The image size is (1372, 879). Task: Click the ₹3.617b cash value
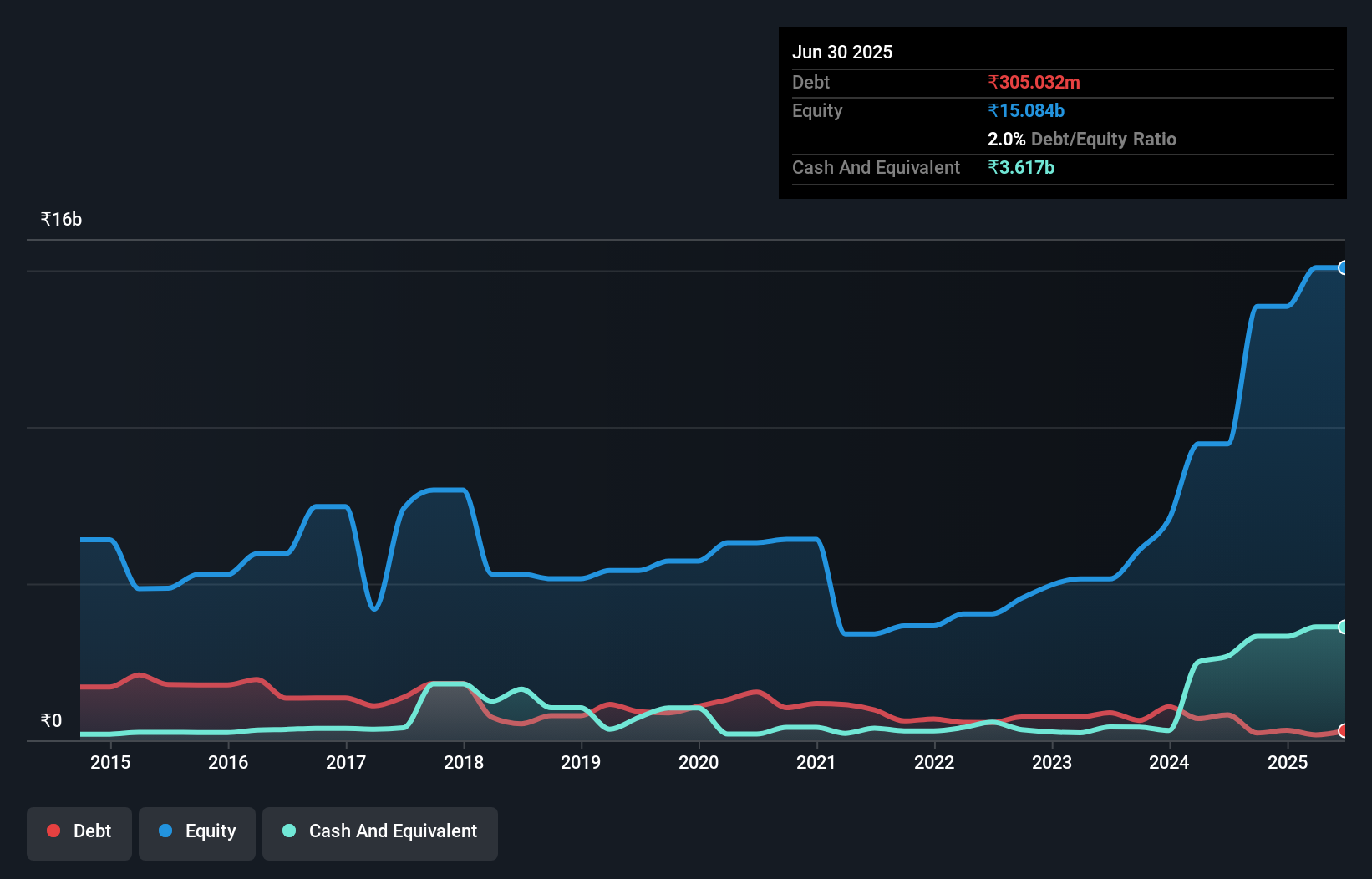click(1021, 167)
